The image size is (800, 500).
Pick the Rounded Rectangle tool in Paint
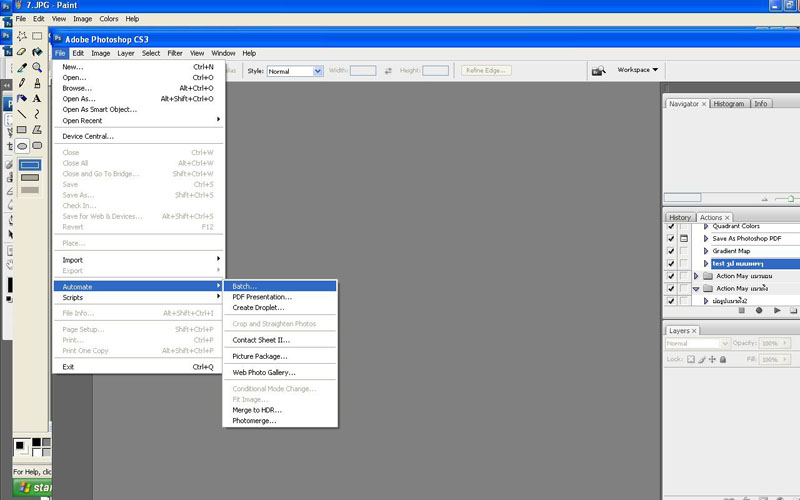(37, 146)
